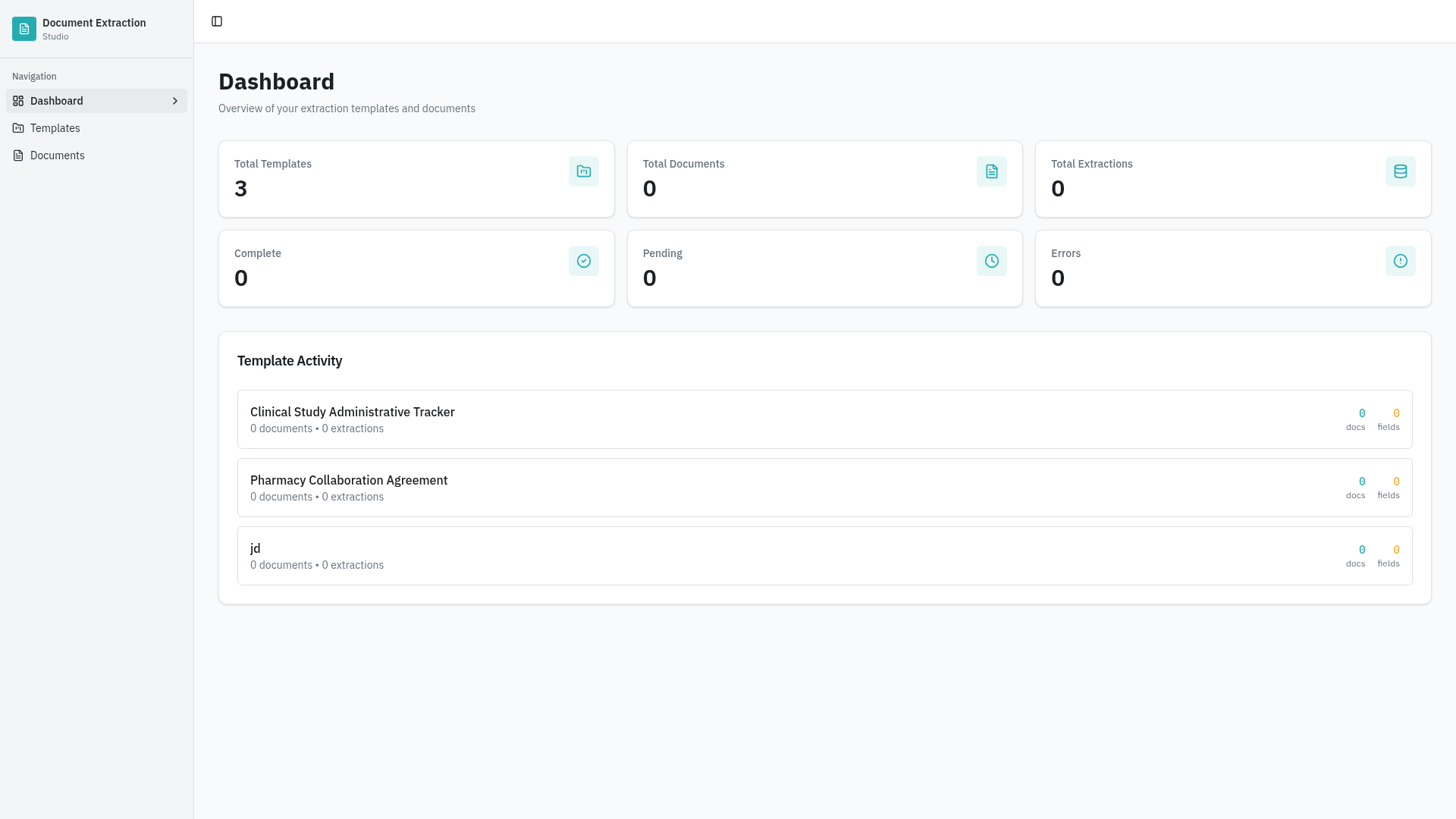The width and height of the screenshot is (1456, 819).
Task: Click the Navigation section label
Action: click(x=34, y=77)
